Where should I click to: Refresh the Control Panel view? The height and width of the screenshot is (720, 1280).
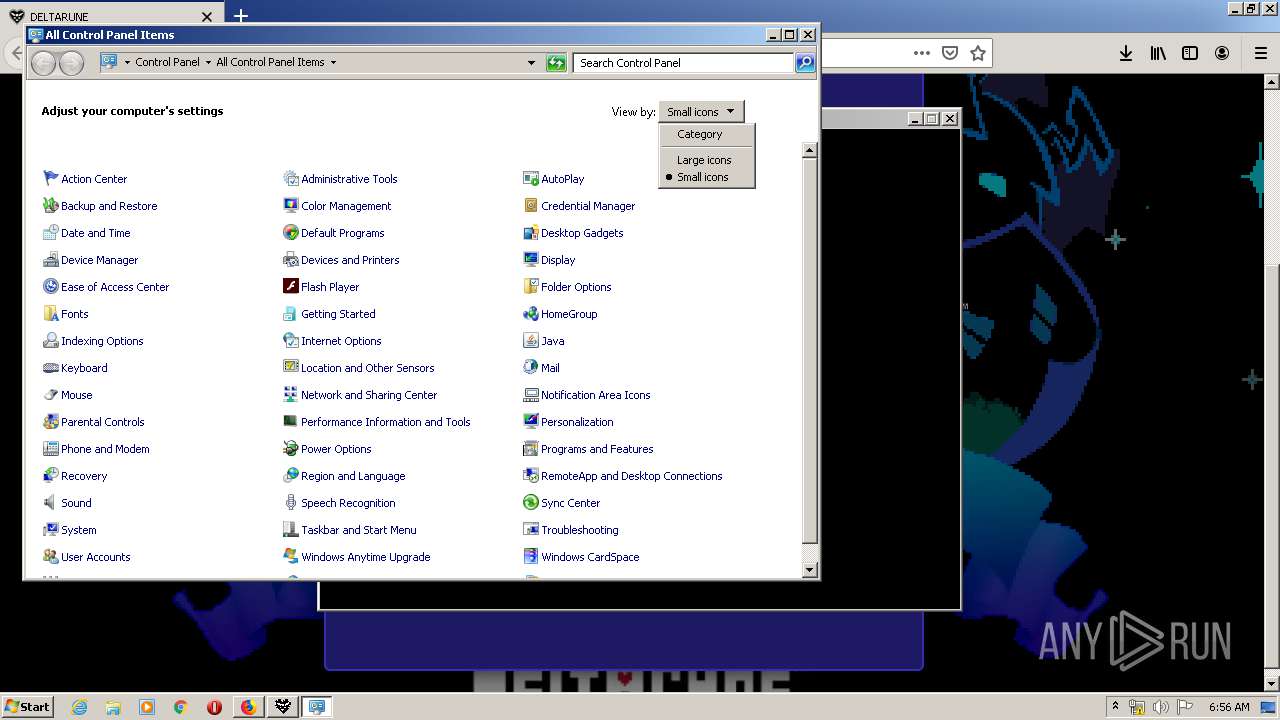pyautogui.click(x=557, y=62)
